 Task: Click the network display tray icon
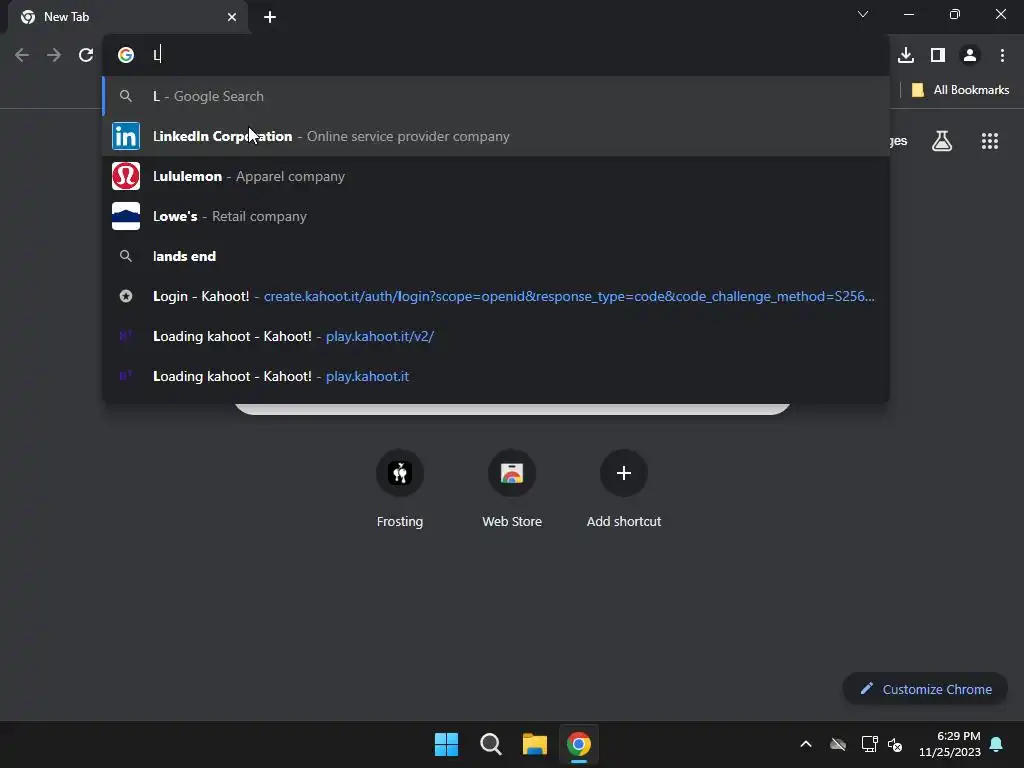point(869,744)
